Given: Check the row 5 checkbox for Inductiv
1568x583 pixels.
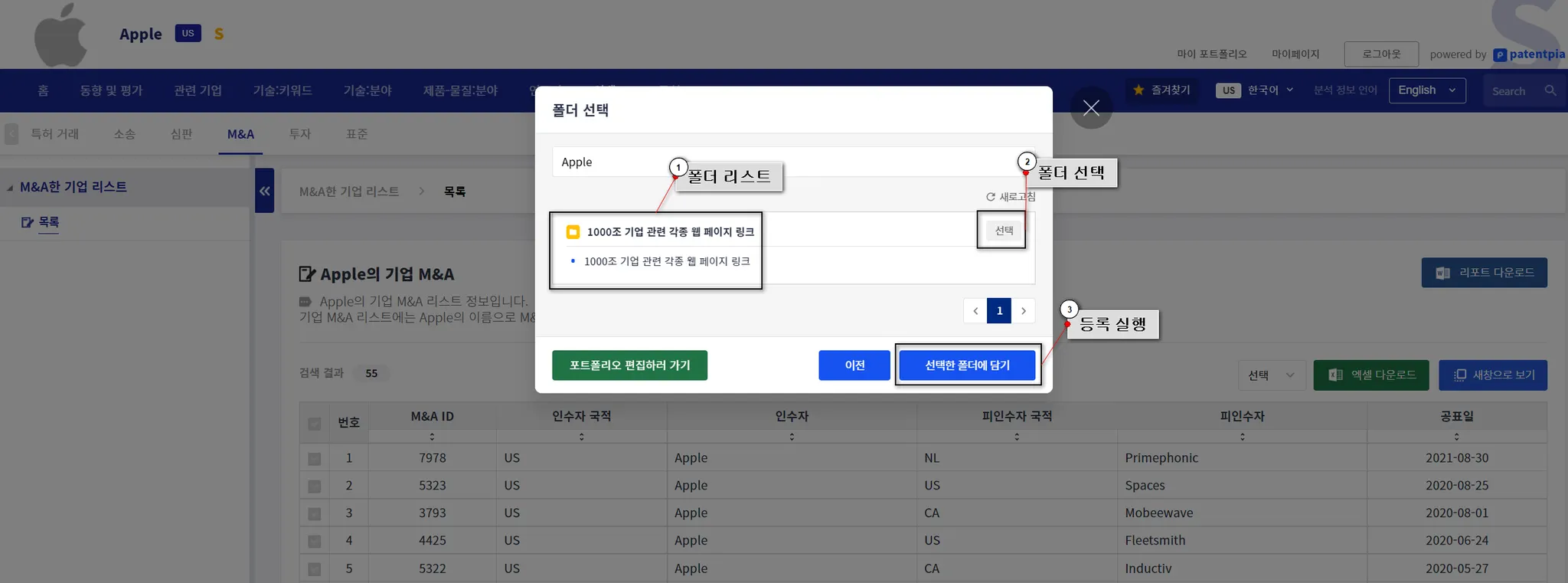Looking at the screenshot, I should 314,569.
